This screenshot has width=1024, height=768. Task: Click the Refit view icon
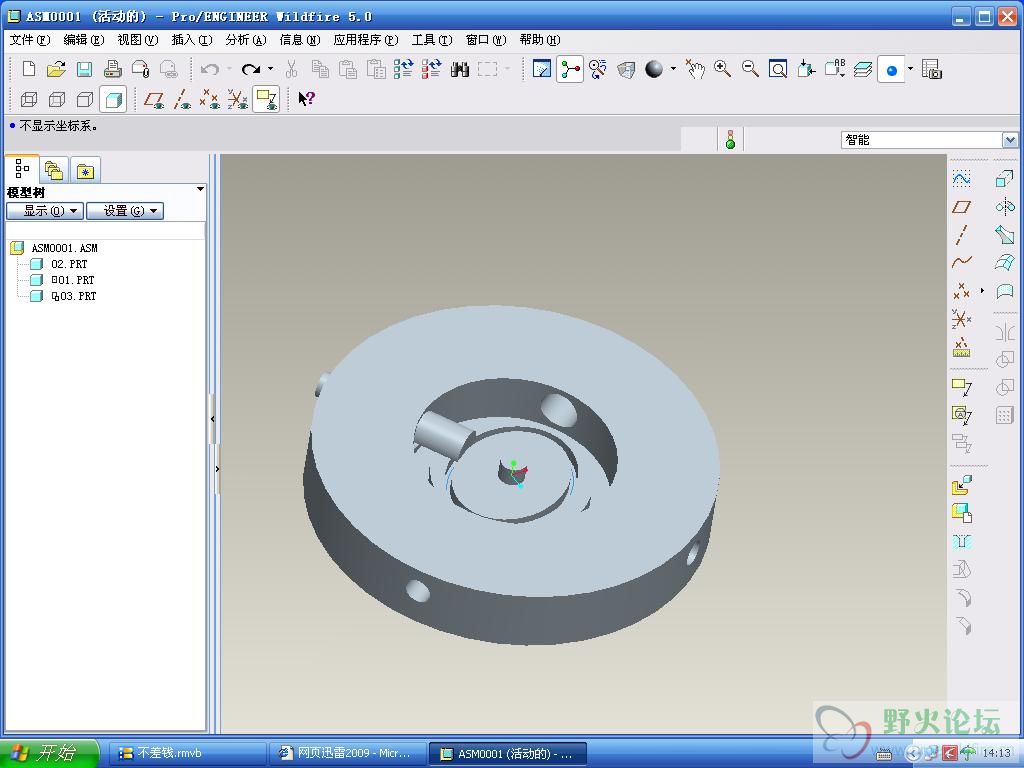[778, 69]
